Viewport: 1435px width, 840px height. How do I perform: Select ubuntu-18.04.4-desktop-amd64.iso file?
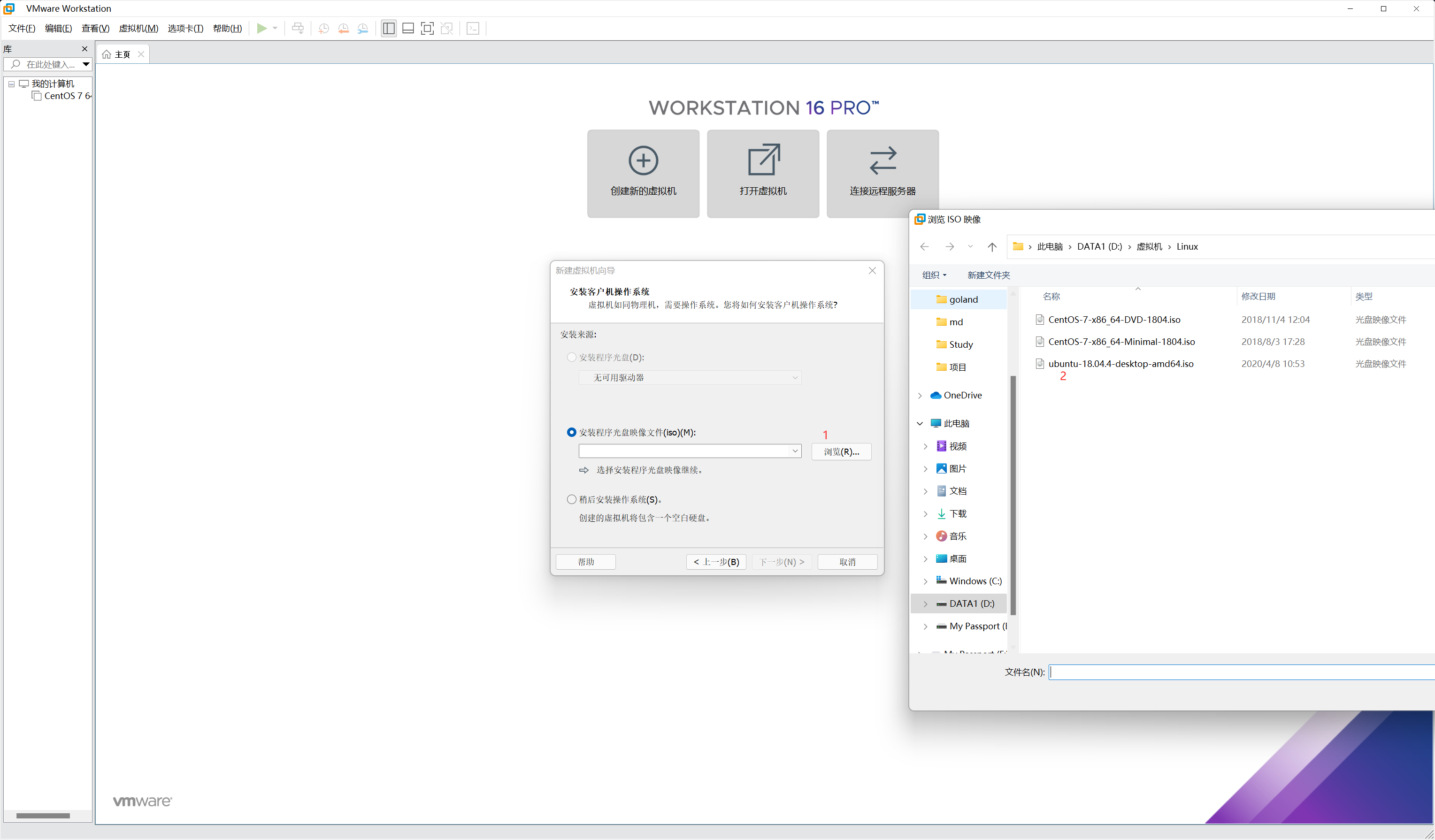[1120, 364]
